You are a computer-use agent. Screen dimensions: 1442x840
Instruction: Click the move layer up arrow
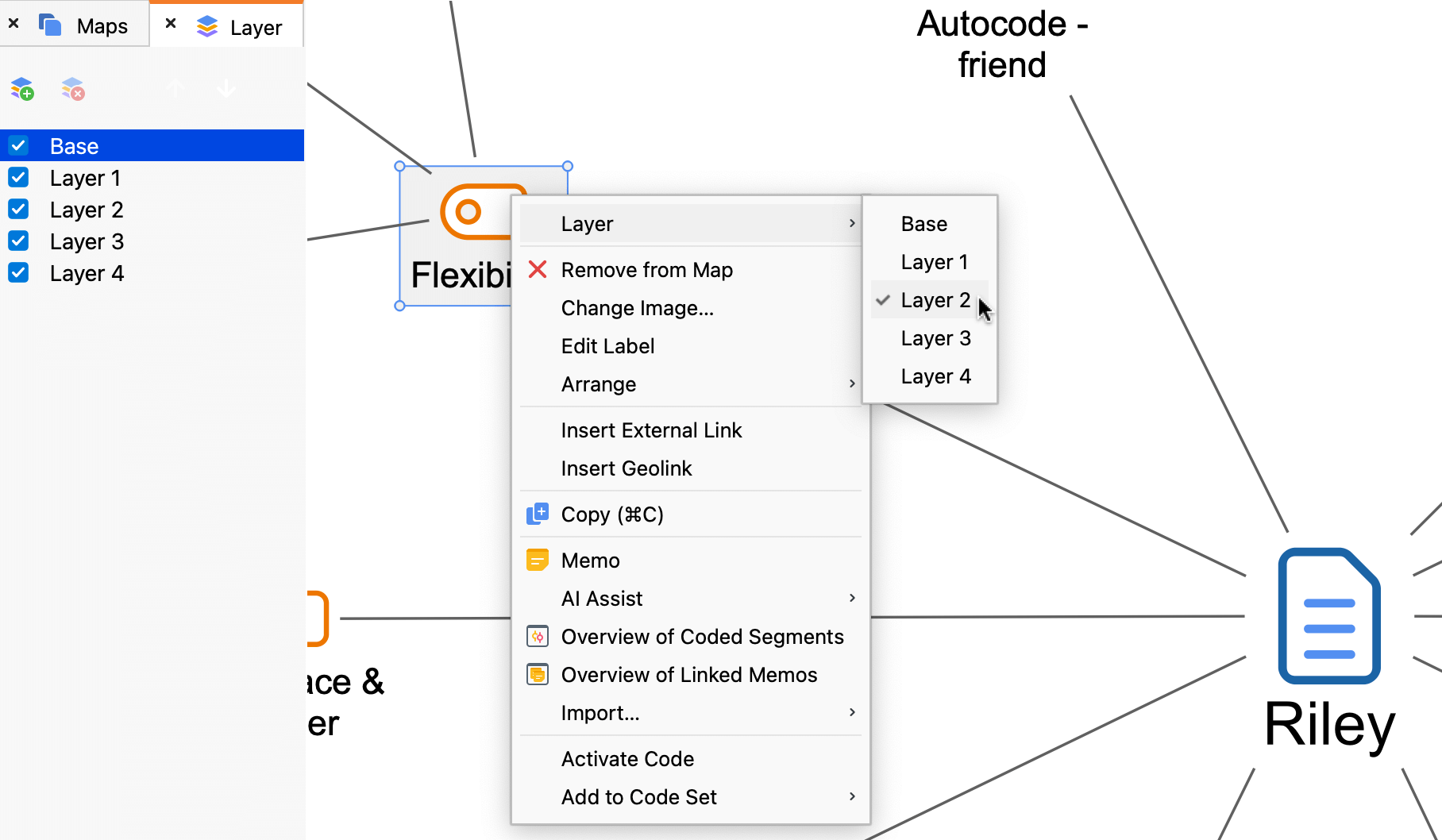click(x=175, y=88)
